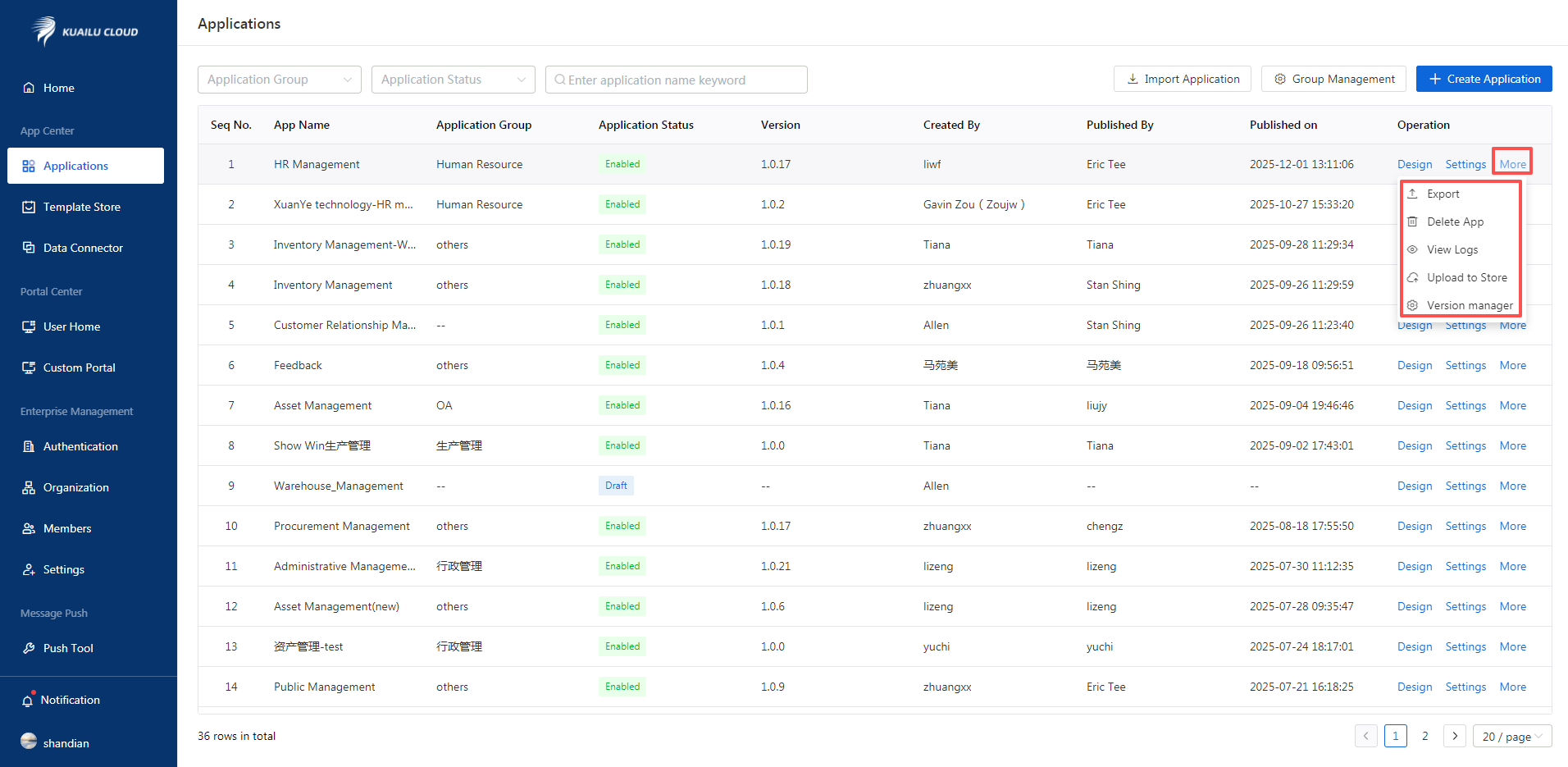The height and width of the screenshot is (767, 1568).
Task: Select Export from the More menu
Action: [1443, 194]
